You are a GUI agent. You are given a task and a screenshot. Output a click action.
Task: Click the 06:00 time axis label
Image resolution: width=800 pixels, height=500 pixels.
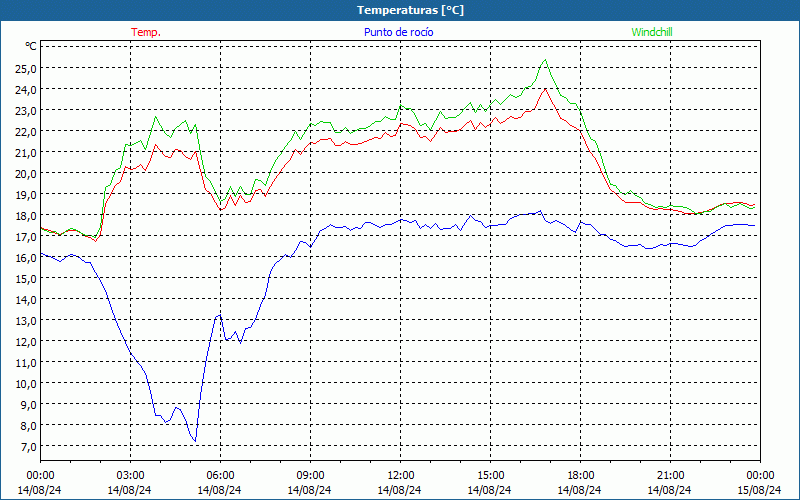pos(220,476)
